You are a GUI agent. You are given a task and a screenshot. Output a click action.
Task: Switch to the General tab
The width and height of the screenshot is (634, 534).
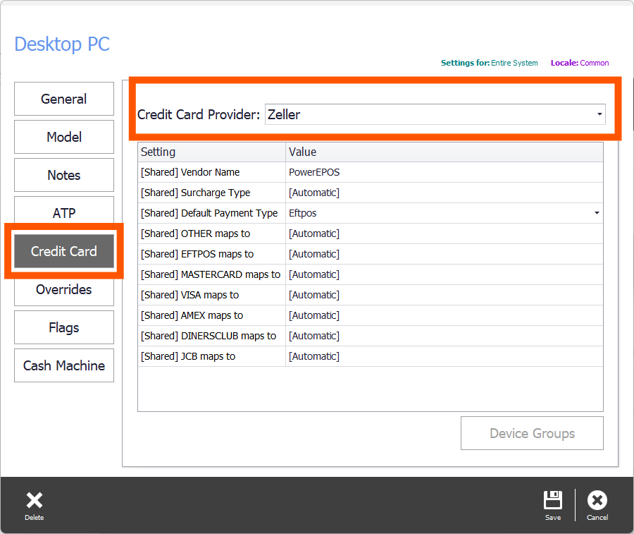click(64, 99)
